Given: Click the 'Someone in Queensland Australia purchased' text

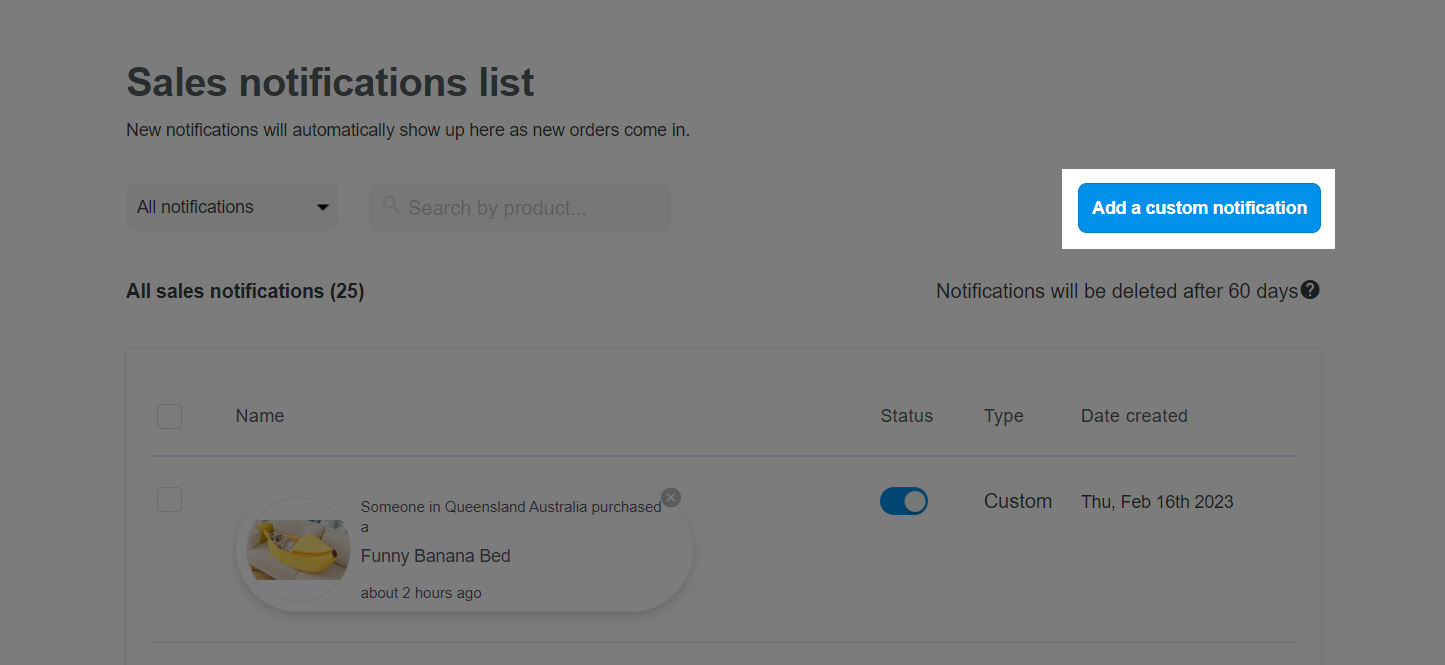Looking at the screenshot, I should (511, 507).
